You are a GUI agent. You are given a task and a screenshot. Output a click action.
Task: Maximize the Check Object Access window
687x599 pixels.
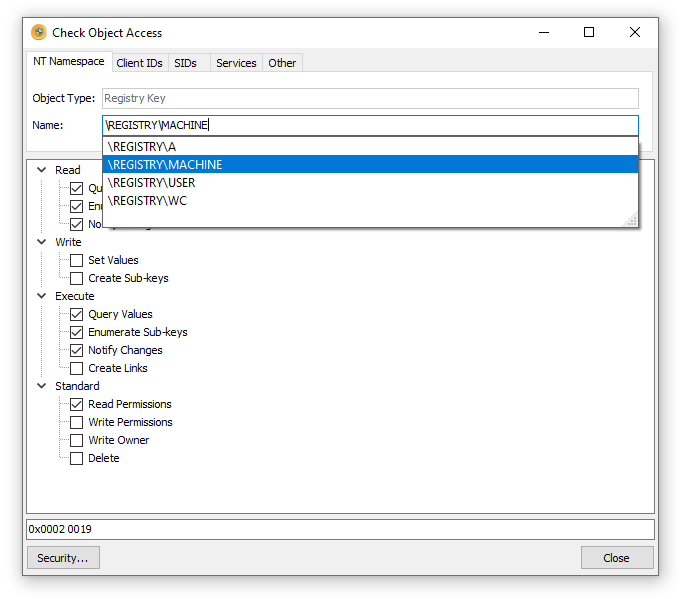pyautogui.click(x=589, y=32)
